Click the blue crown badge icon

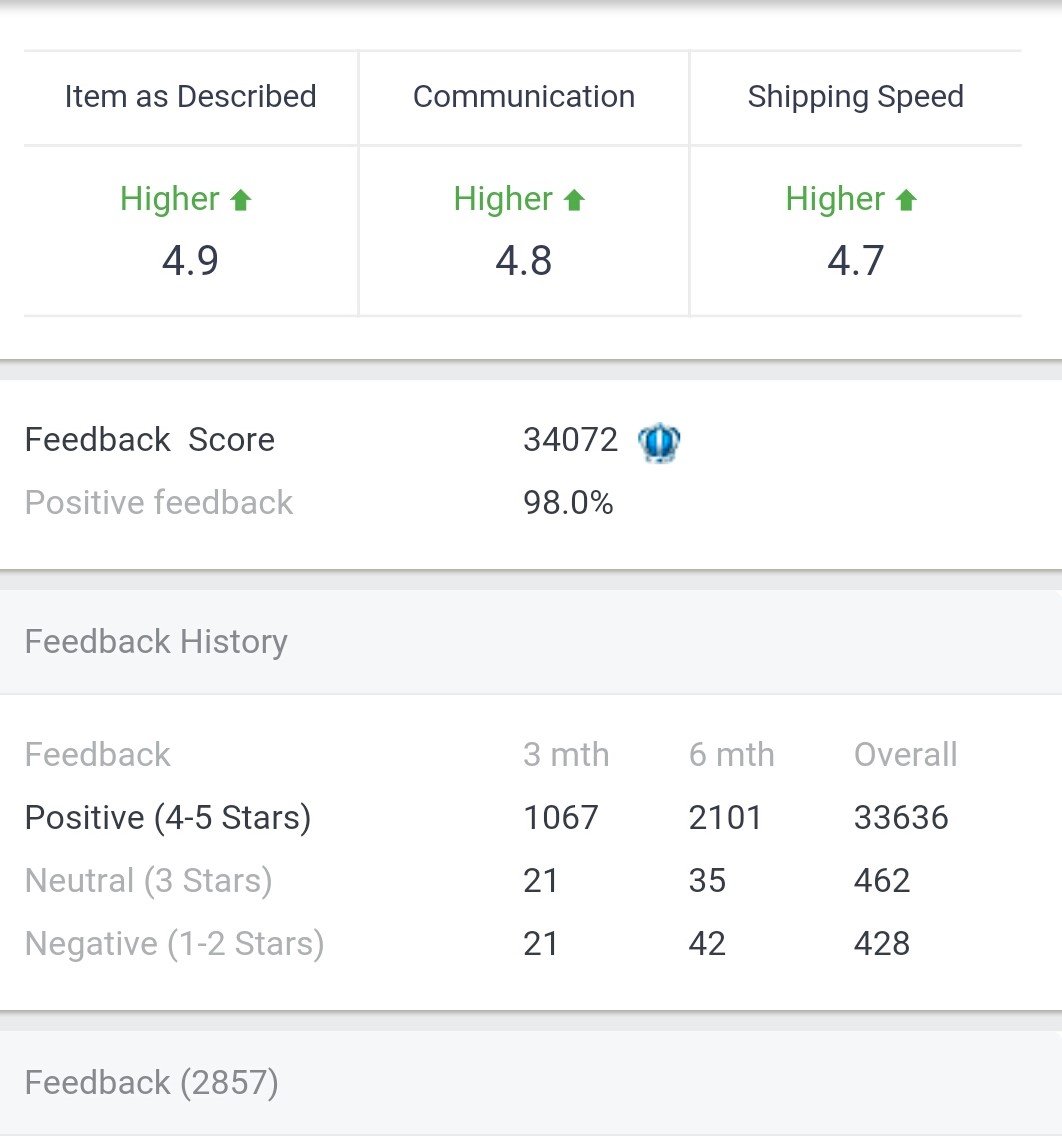[x=659, y=441]
